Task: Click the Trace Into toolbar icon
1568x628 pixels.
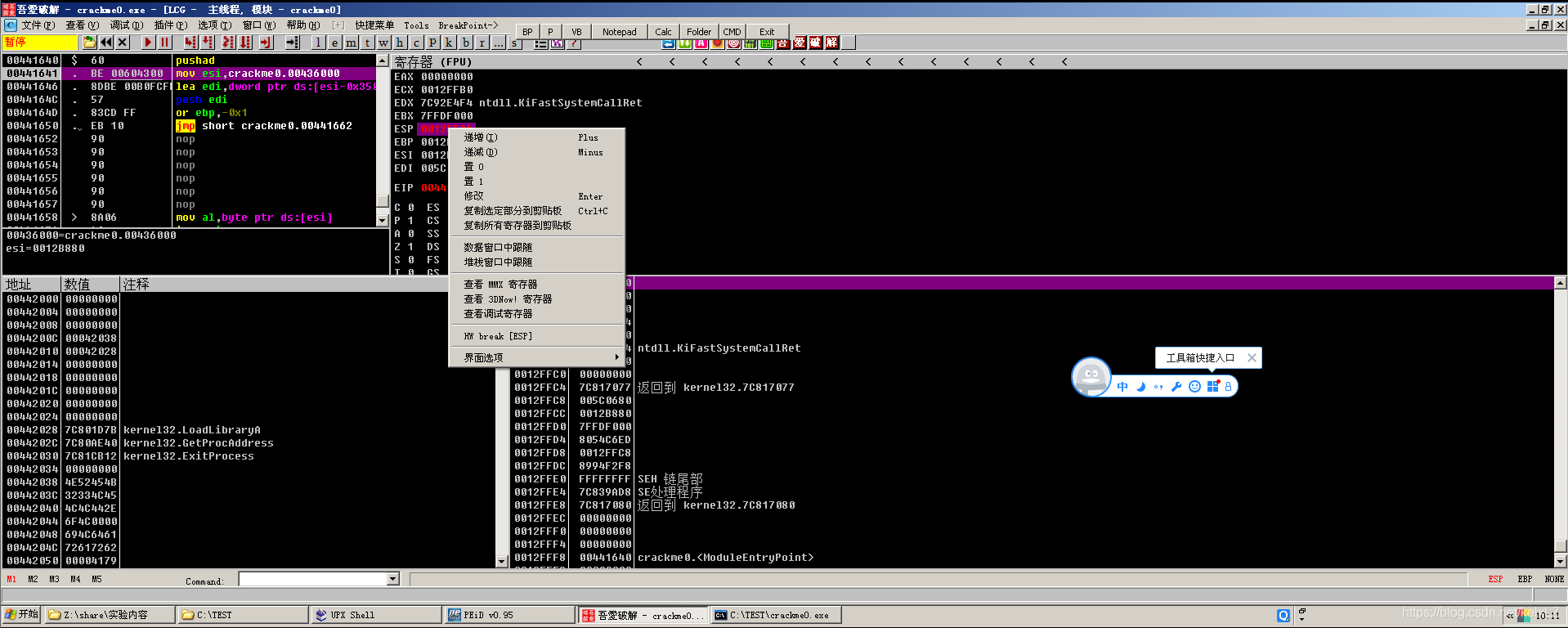Action: tap(228, 43)
